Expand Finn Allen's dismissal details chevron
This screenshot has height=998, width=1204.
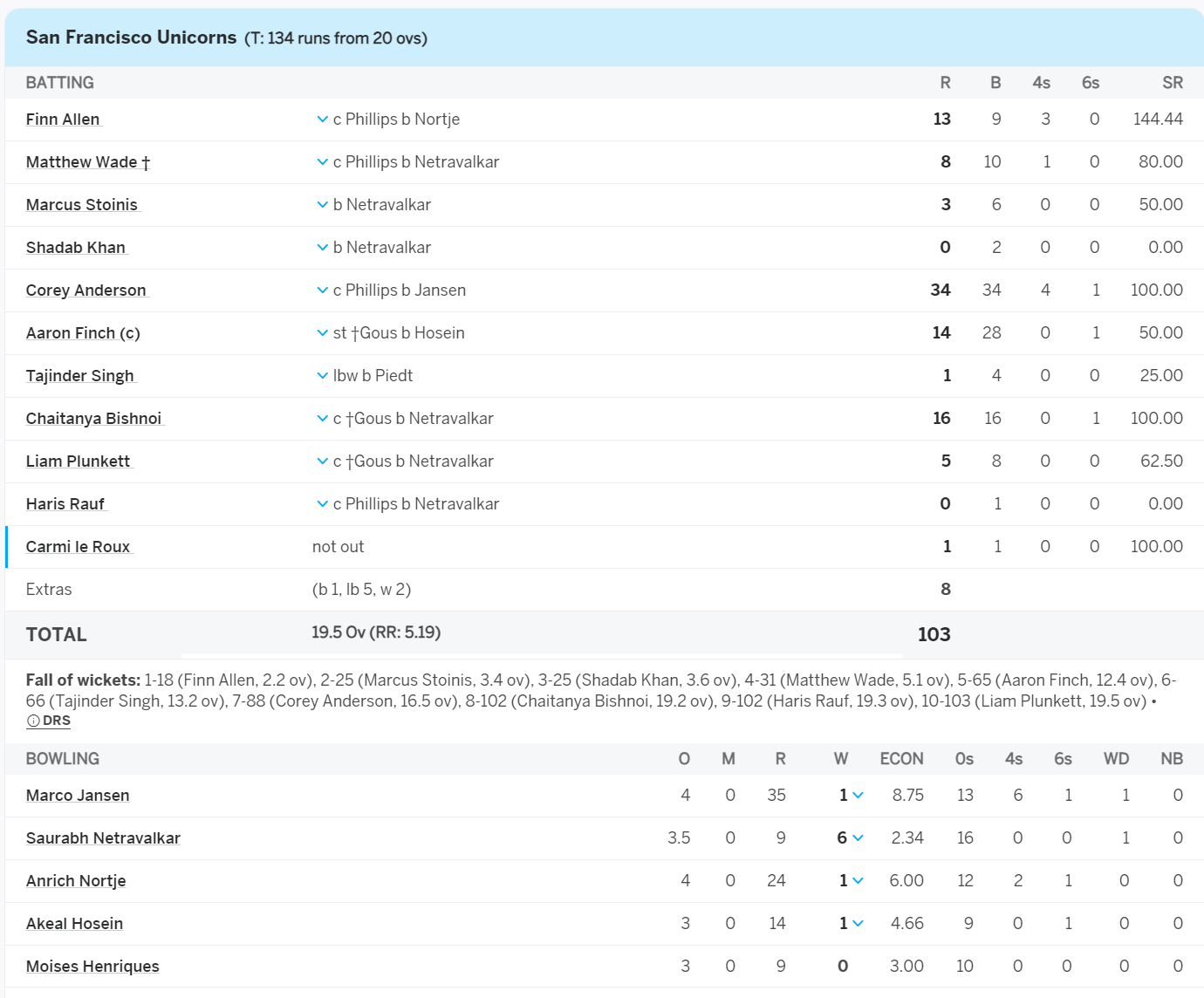point(322,120)
